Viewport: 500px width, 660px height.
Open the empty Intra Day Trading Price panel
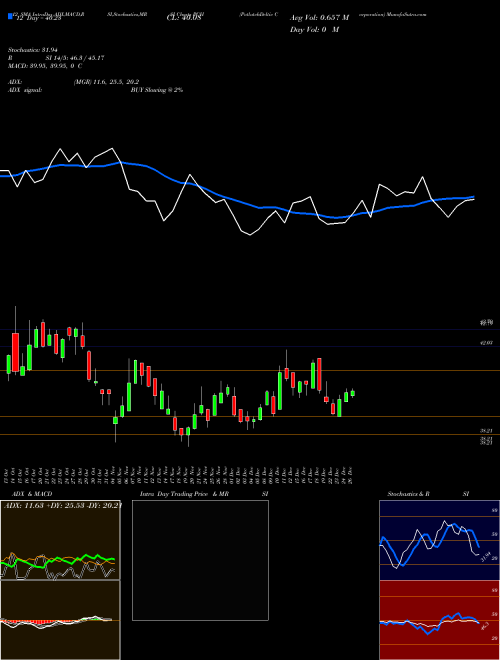pos(200,560)
